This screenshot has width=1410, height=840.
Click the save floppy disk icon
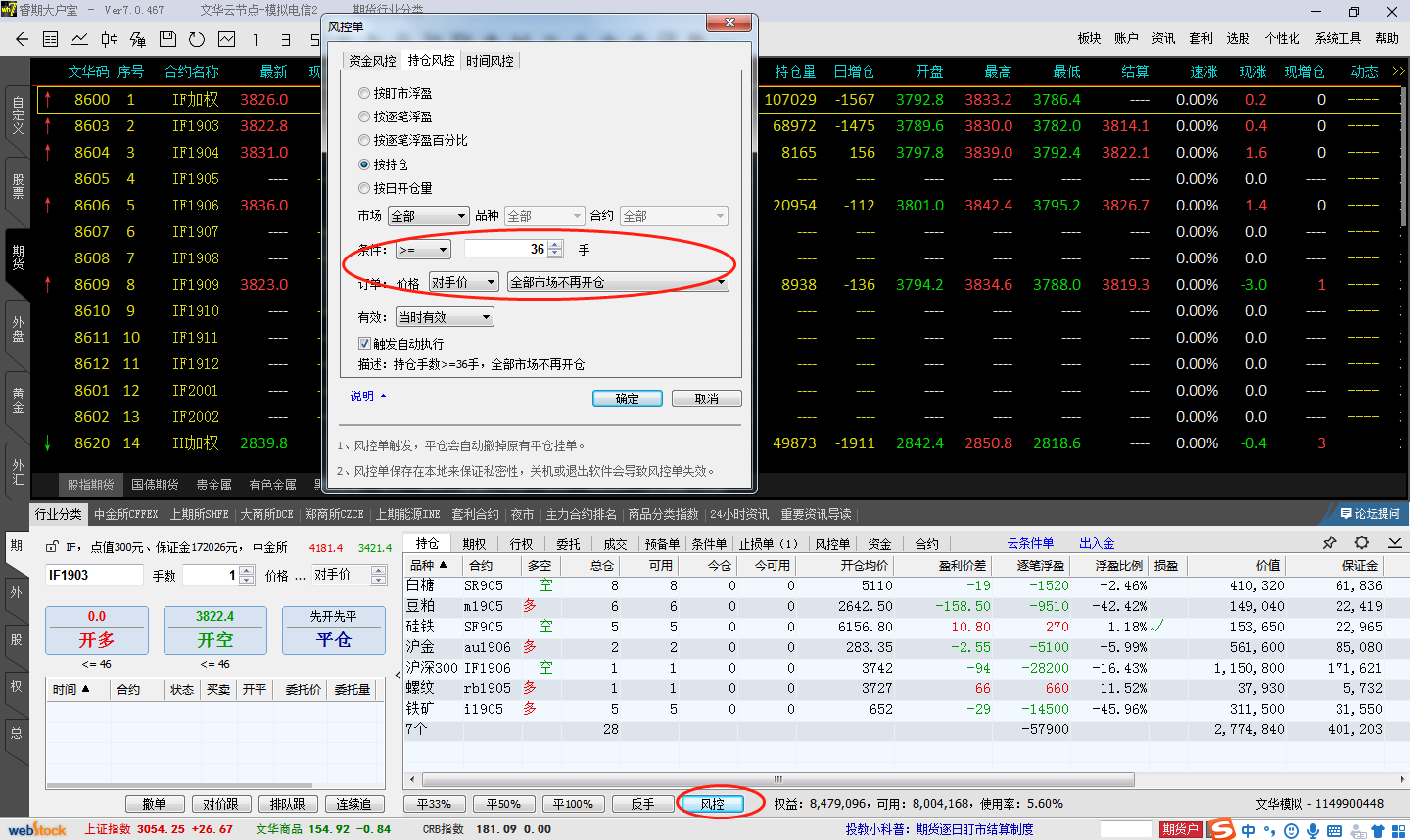point(167,39)
